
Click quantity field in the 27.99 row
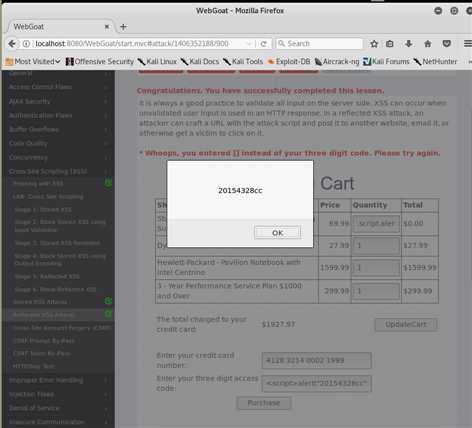[376, 246]
